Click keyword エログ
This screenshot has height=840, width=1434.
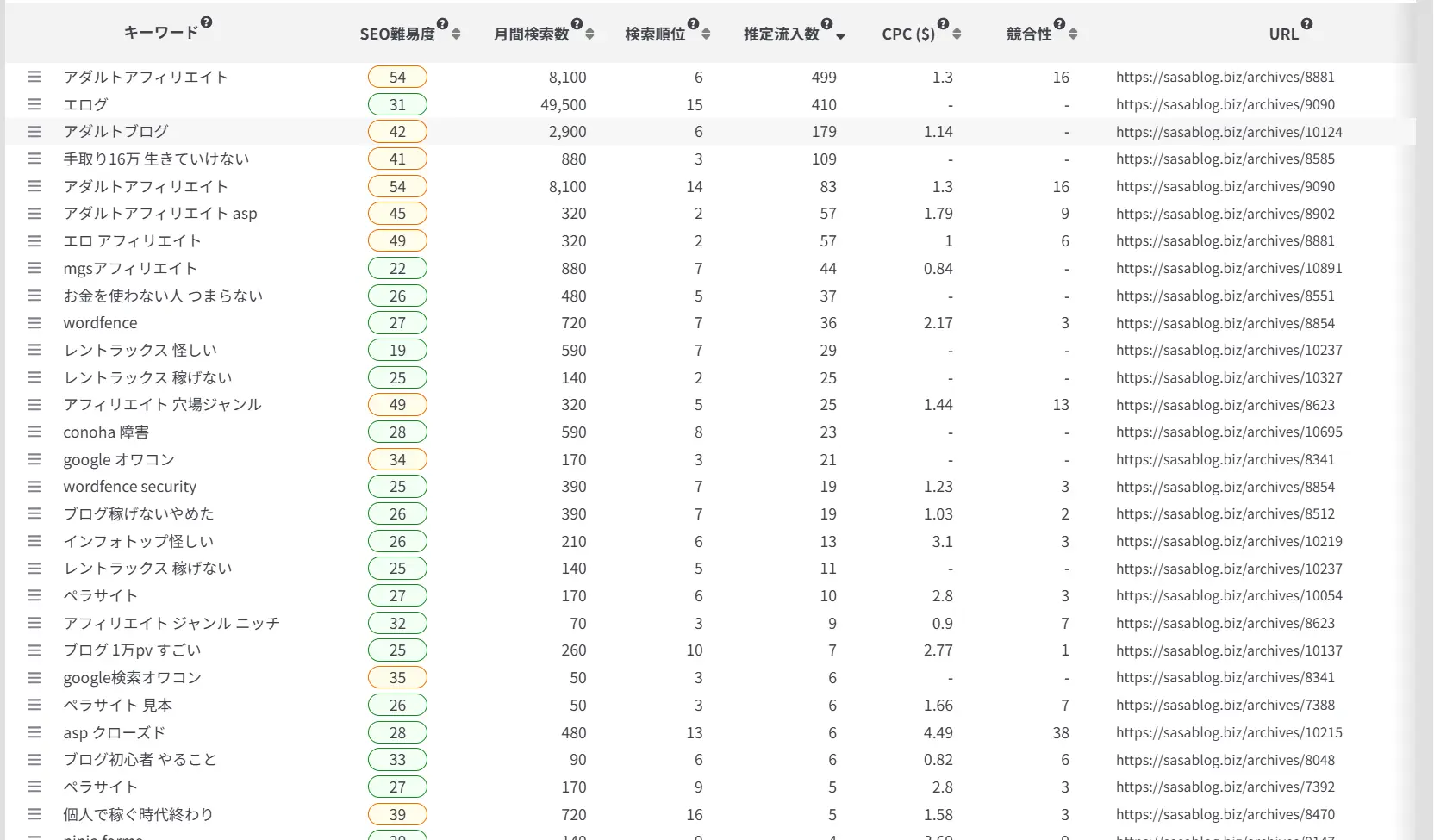[x=85, y=104]
